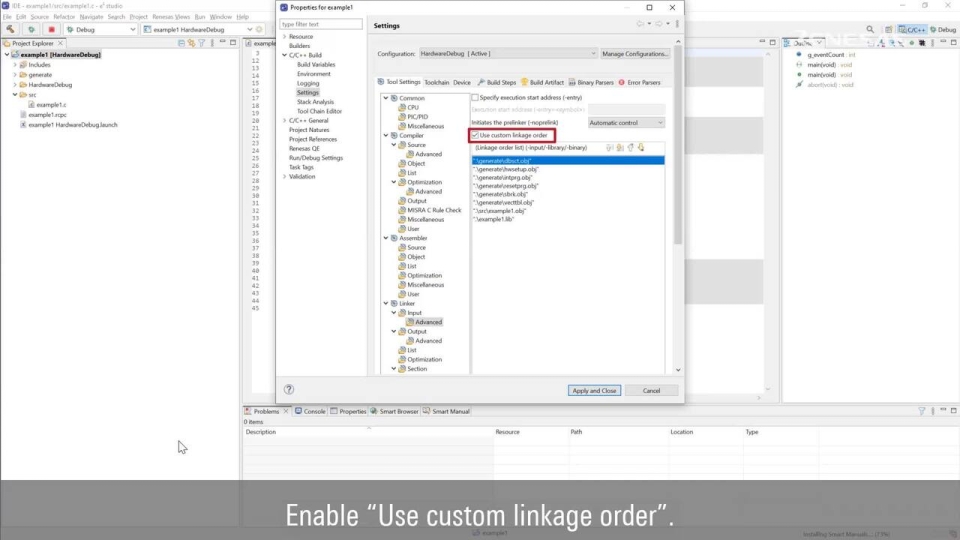
Task: Select the hwsetup.obj linkage entry
Action: [506, 169]
